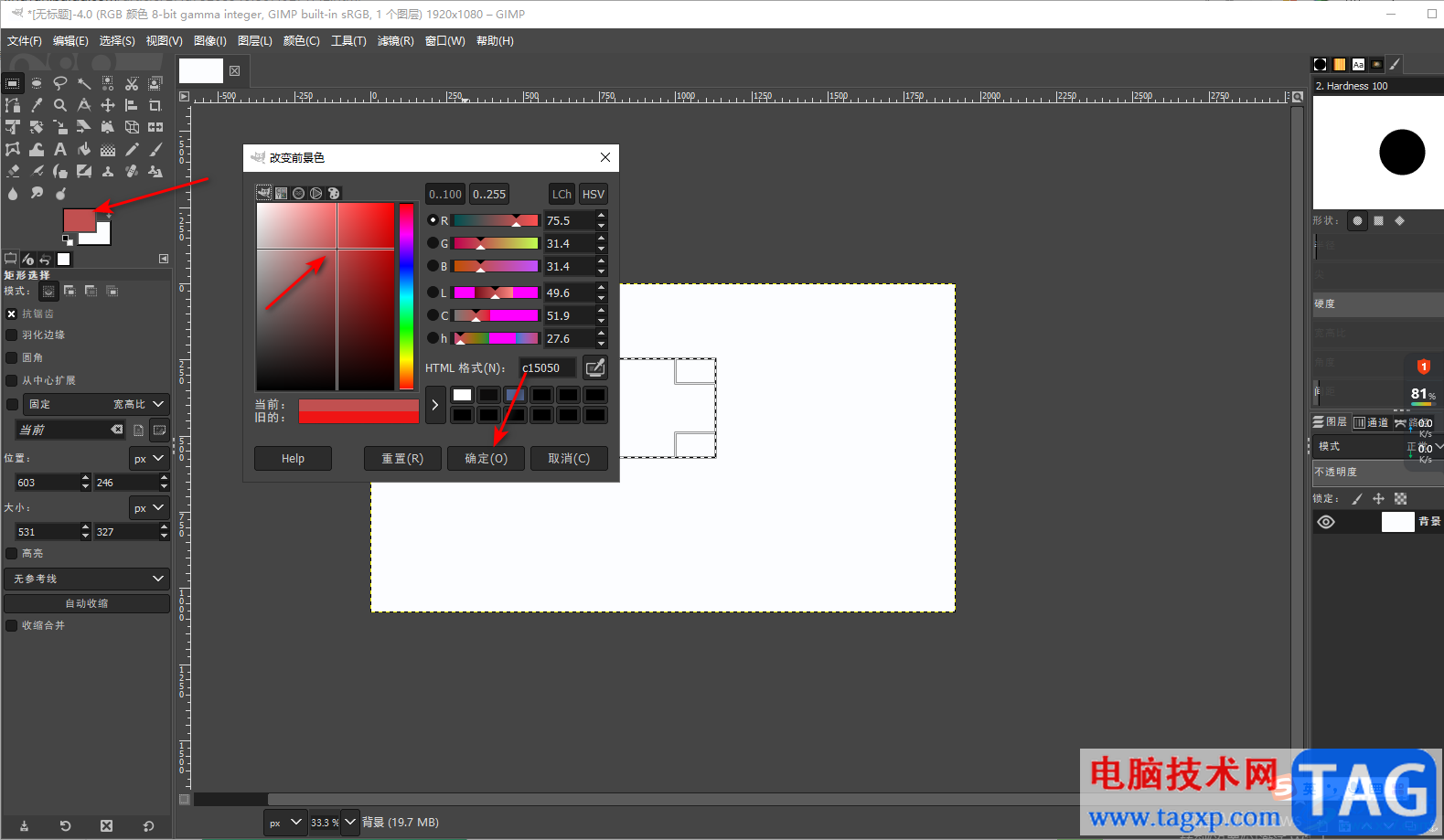Select the Zoom magnifier tool

(x=60, y=105)
